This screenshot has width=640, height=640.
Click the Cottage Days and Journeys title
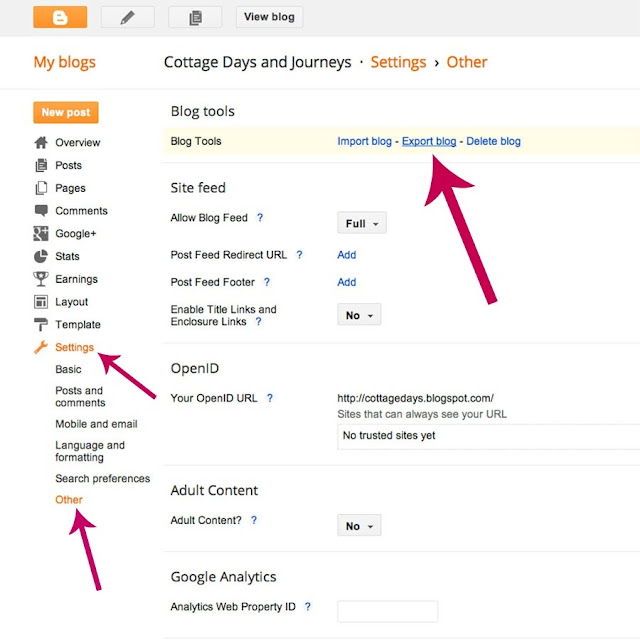[x=257, y=62]
